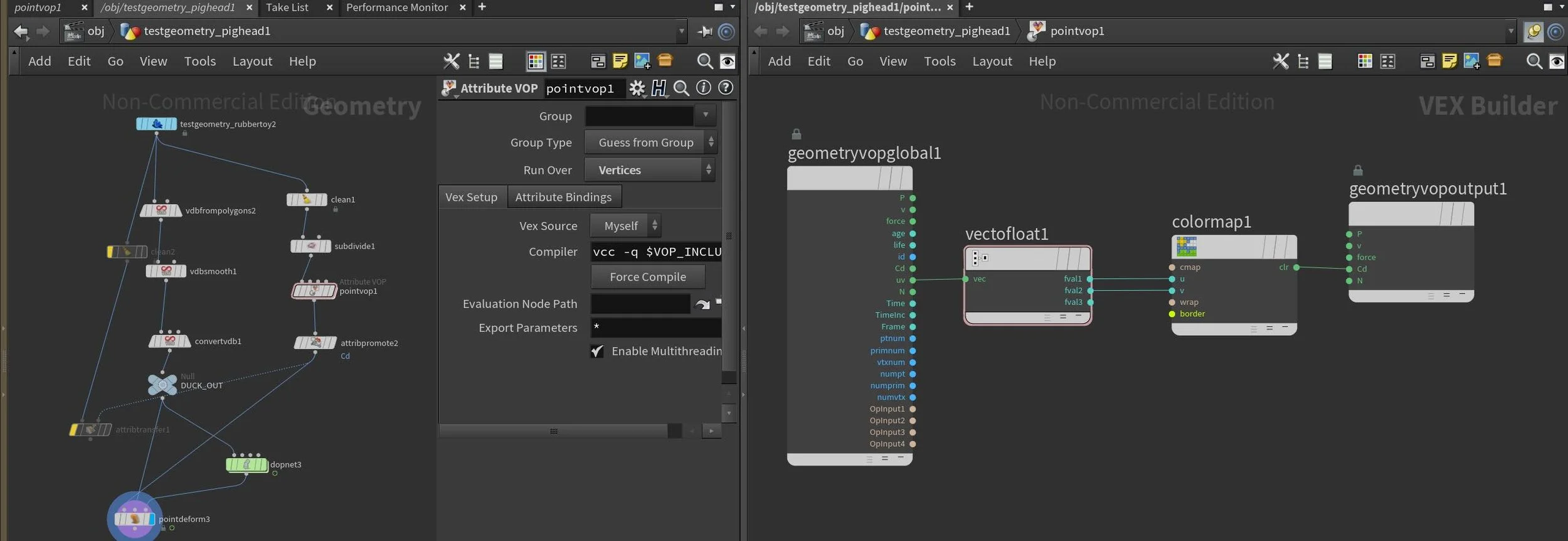The width and height of the screenshot is (1568, 541).
Task: Search parameters with magnifier beside pointvop1
Action: click(x=681, y=88)
